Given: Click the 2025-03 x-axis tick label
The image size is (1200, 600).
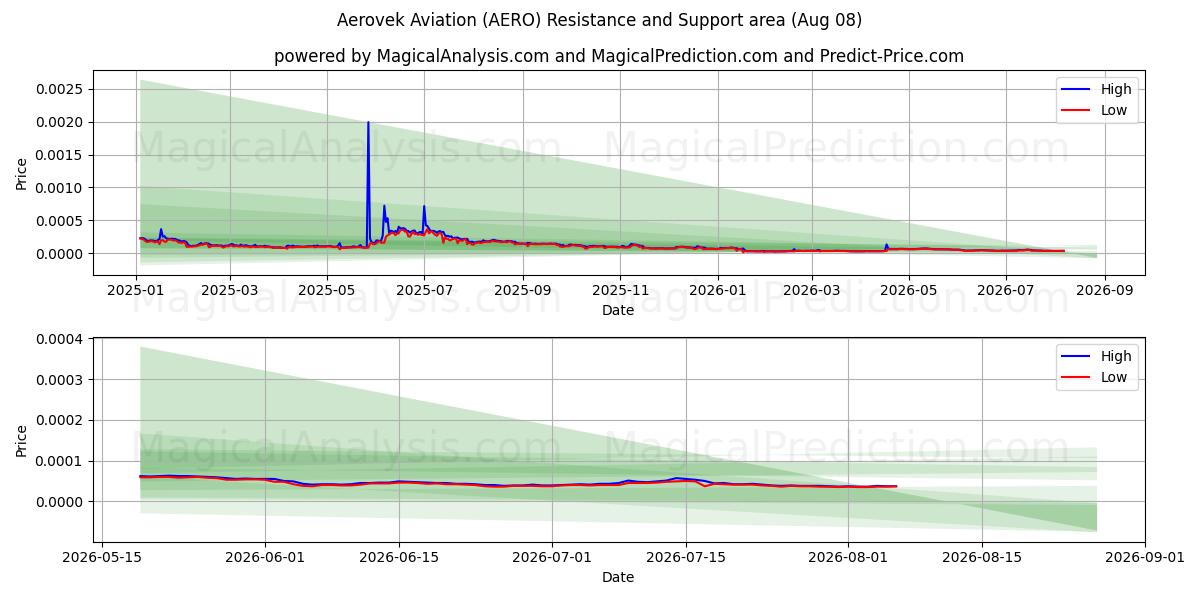Looking at the screenshot, I should tap(230, 291).
